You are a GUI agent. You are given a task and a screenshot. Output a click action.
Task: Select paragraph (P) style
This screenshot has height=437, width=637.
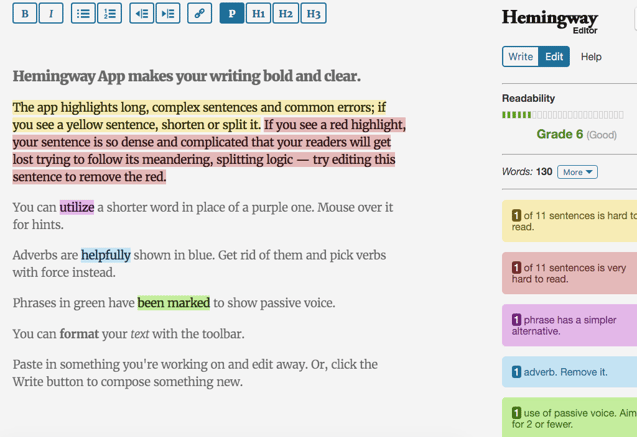(232, 14)
